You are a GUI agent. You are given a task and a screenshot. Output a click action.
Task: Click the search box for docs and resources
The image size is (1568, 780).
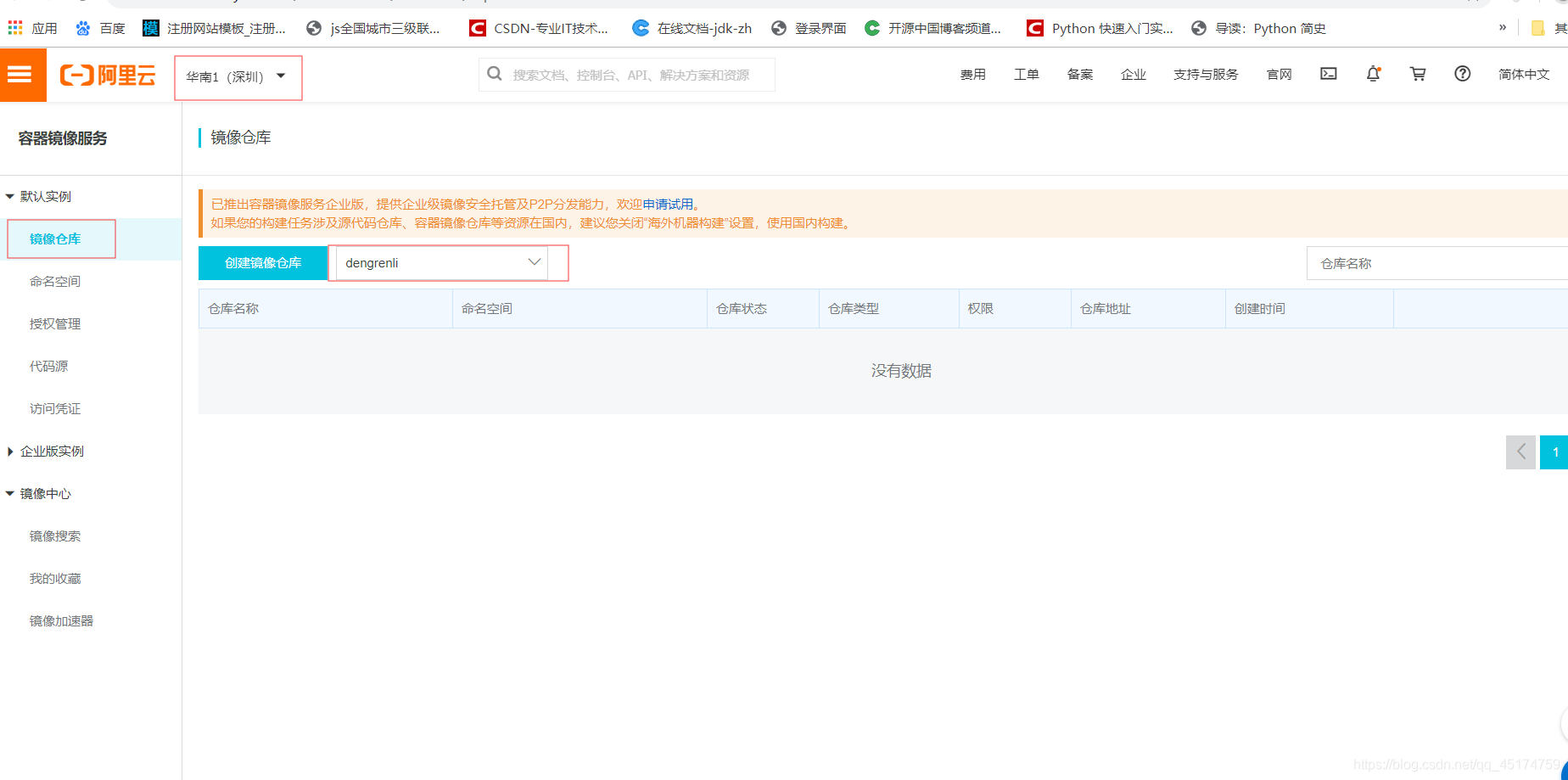(627, 75)
